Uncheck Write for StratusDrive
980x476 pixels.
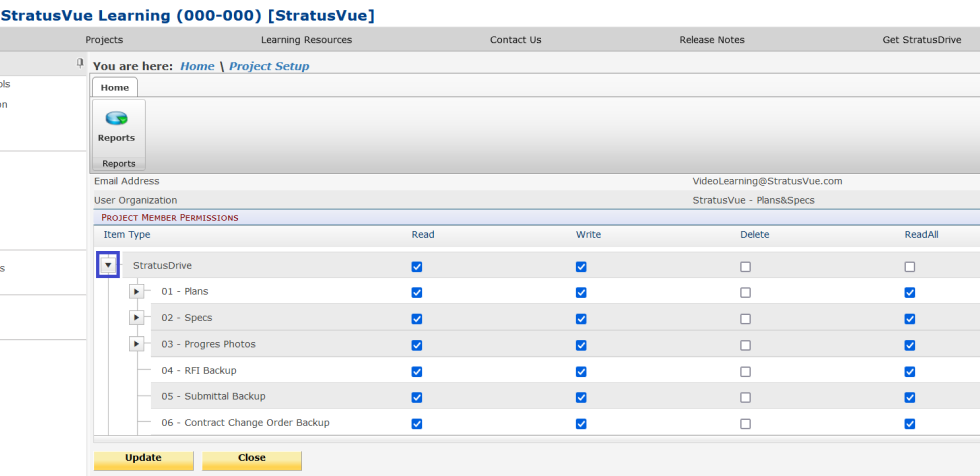click(x=581, y=267)
